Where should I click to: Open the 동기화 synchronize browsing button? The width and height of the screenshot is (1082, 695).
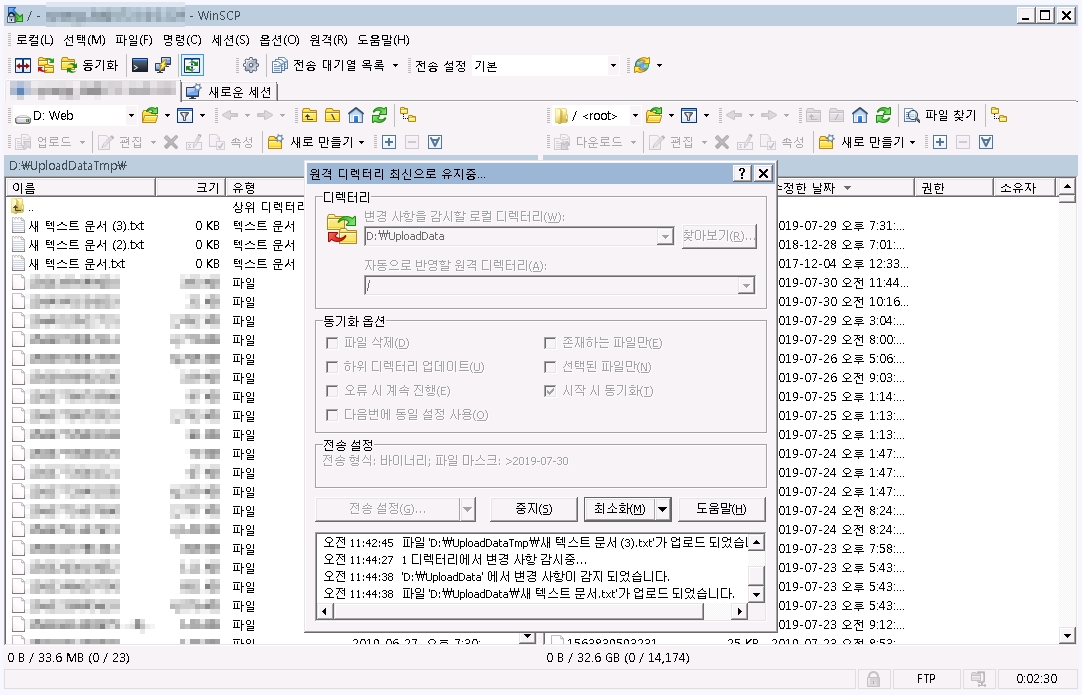(90, 66)
